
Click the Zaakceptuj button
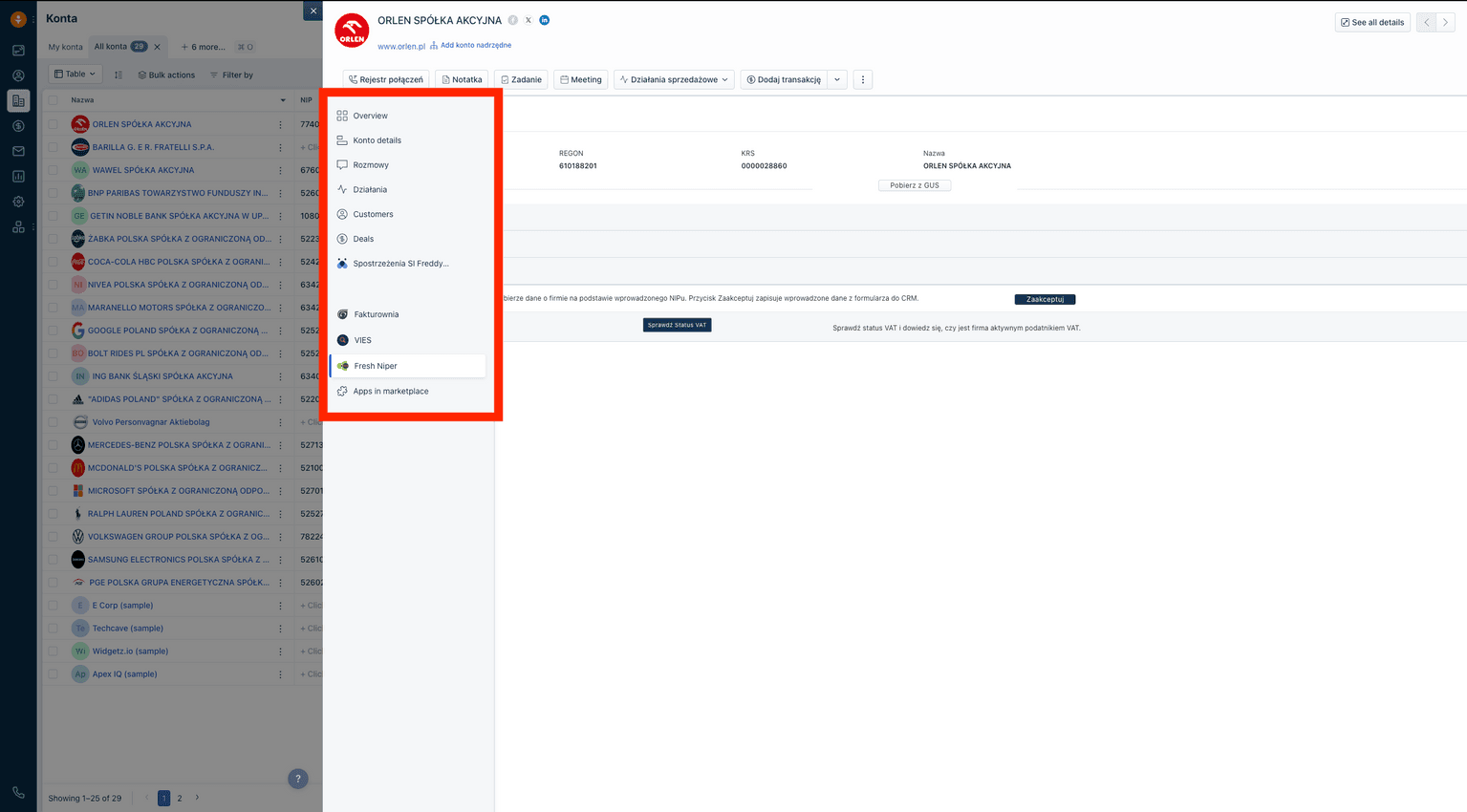click(1045, 299)
